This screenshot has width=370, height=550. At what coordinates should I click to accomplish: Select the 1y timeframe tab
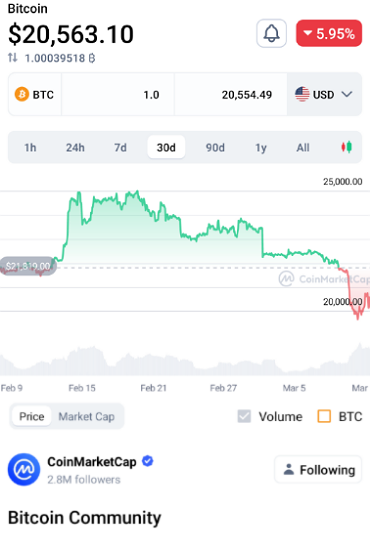(261, 147)
